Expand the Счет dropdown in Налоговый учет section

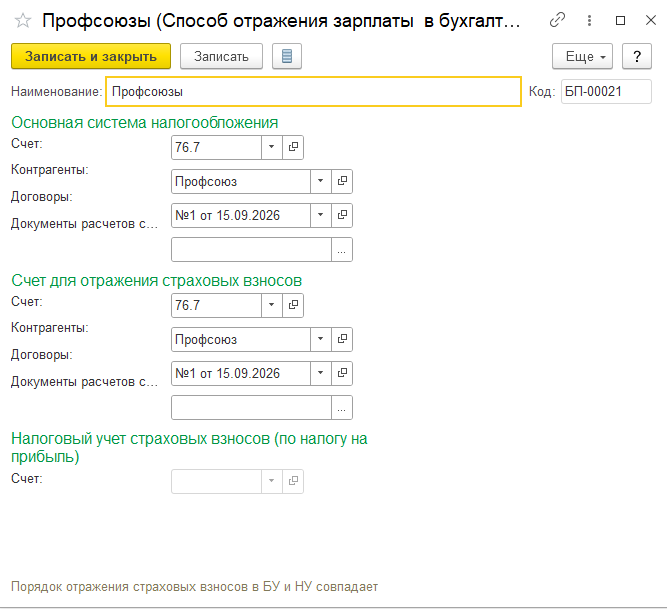pos(271,481)
